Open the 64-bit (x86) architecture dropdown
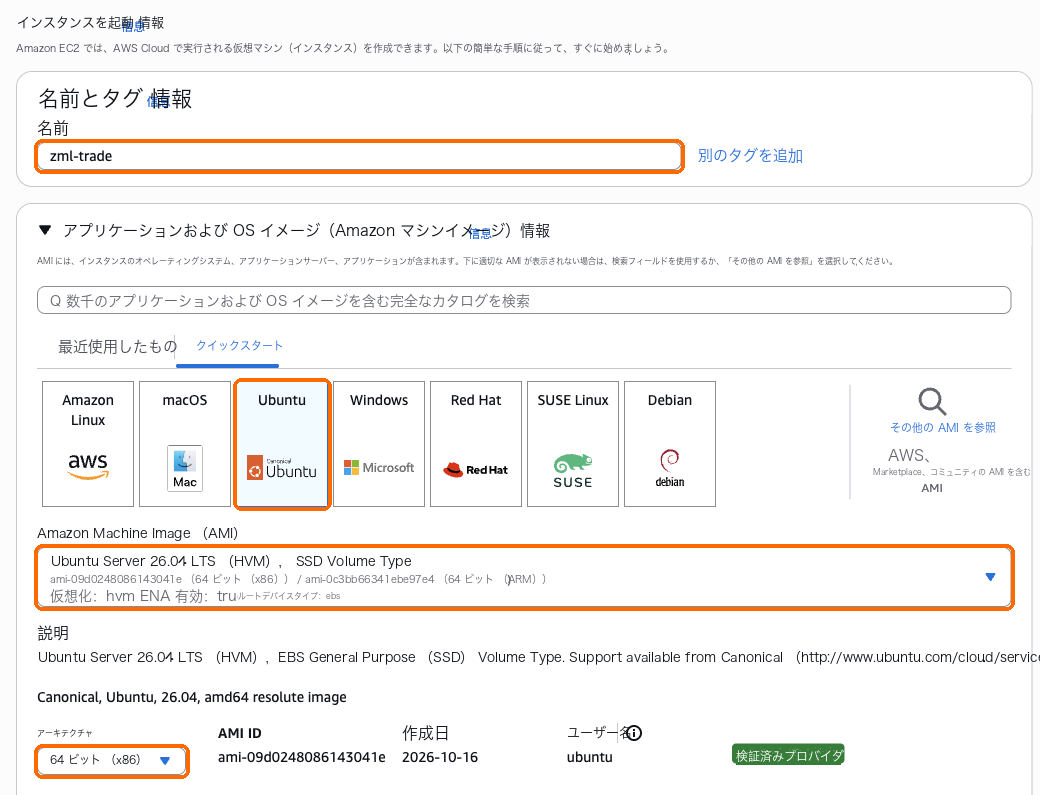Screen dimensions: 1040x795 (x=111, y=760)
